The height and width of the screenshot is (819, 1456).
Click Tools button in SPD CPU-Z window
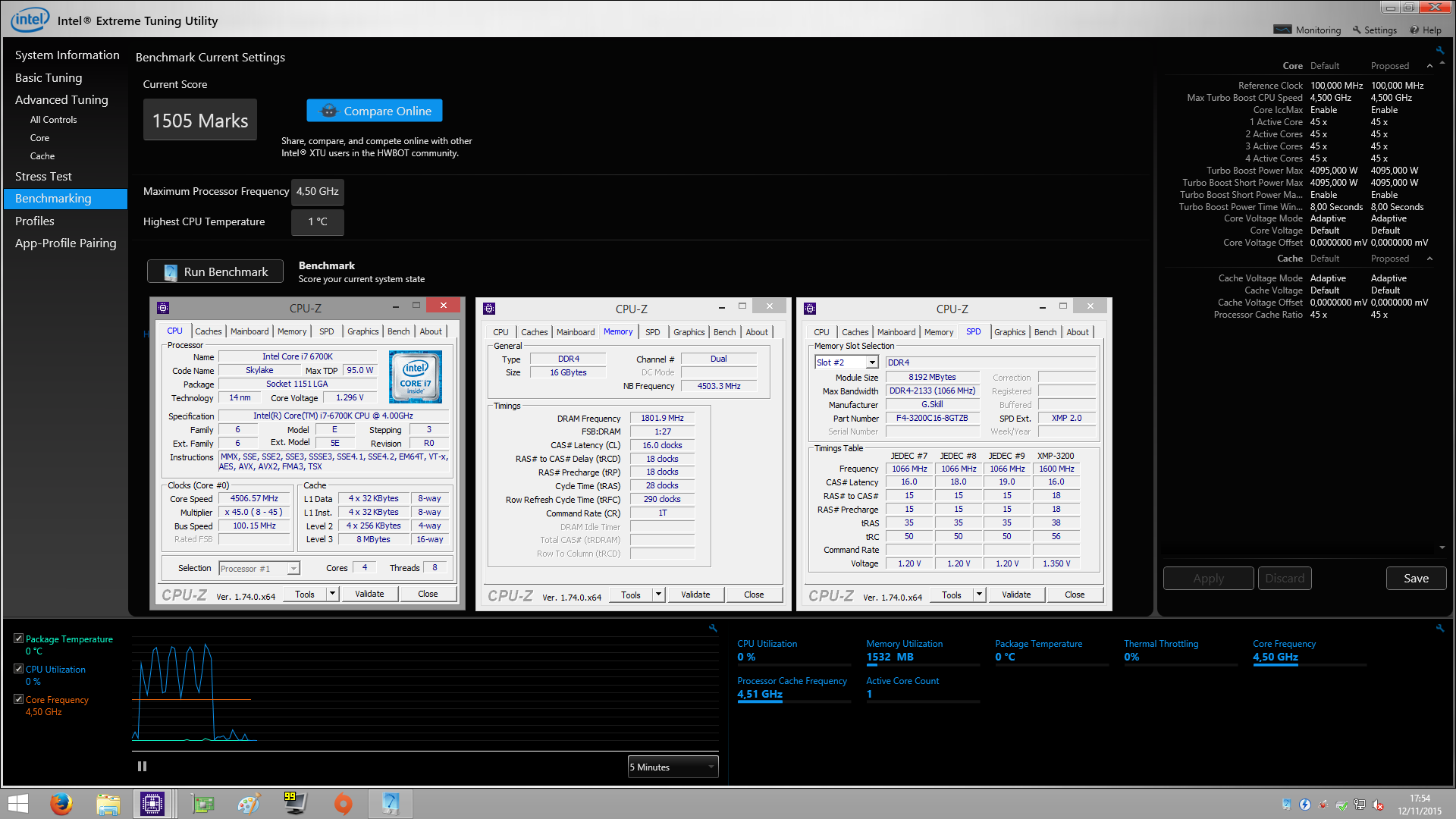(951, 595)
